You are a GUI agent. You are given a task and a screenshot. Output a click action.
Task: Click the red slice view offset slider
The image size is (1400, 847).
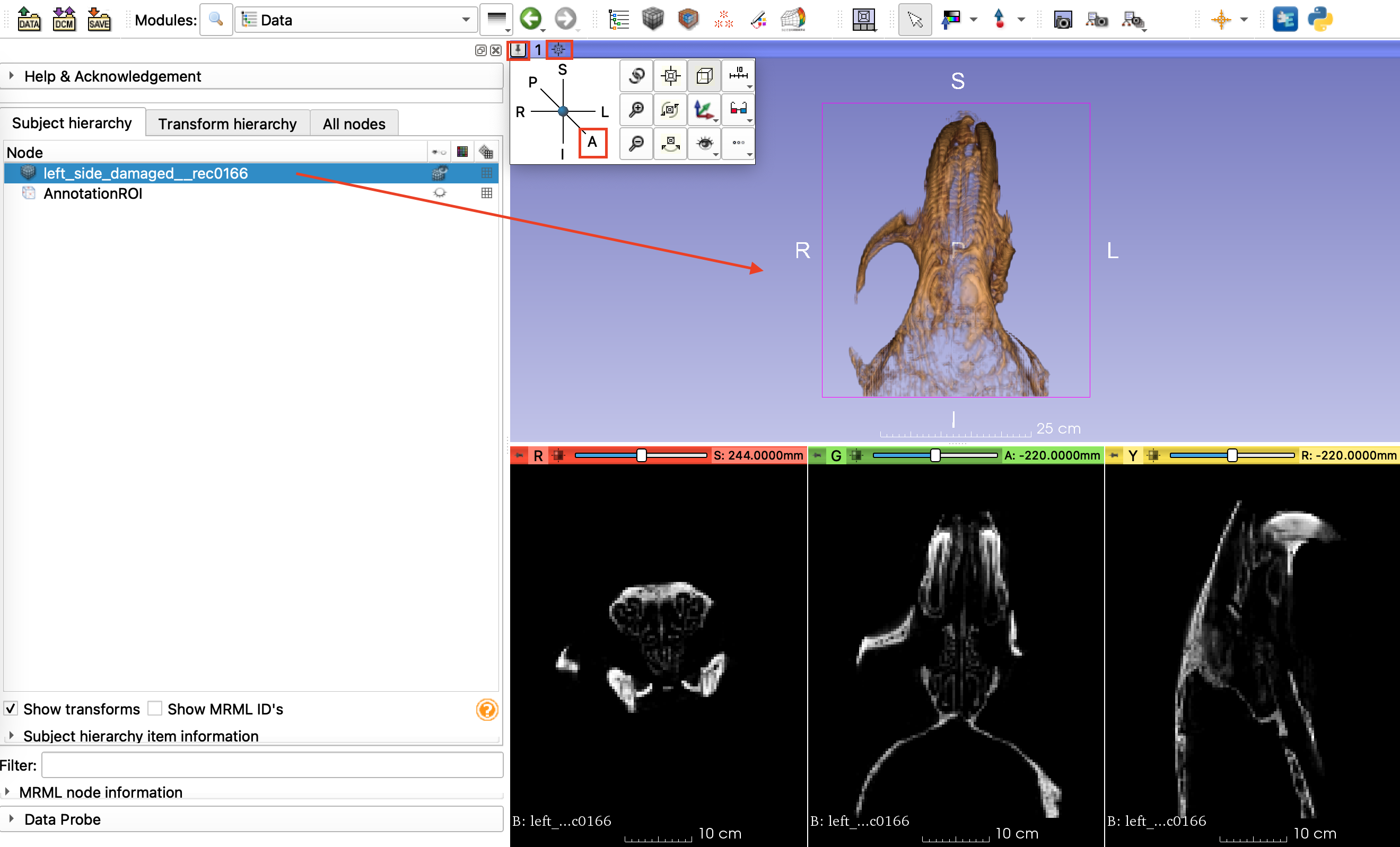[642, 455]
